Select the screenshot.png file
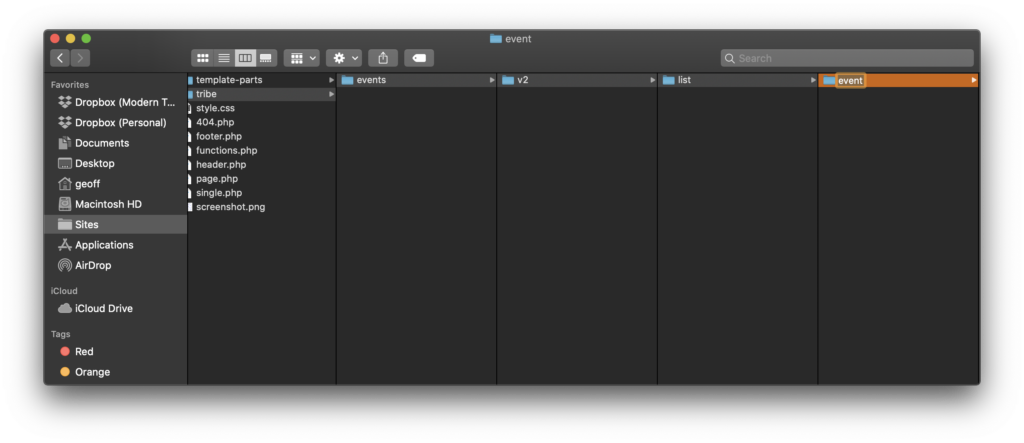Image resolution: width=1024 pixels, height=443 pixels. tap(261, 207)
